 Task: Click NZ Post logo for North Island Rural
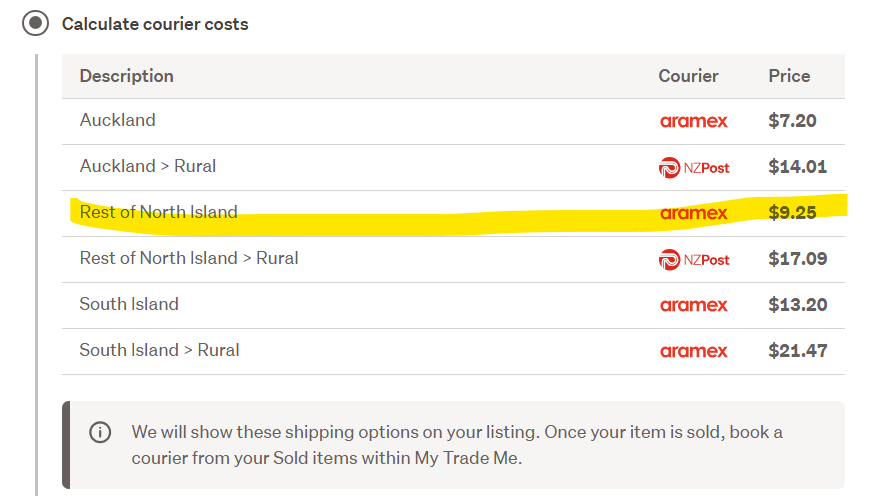pos(694,259)
